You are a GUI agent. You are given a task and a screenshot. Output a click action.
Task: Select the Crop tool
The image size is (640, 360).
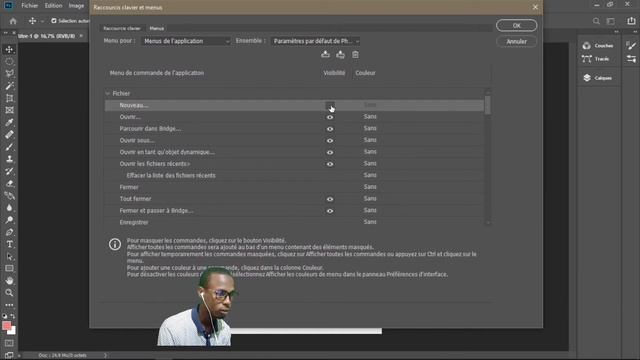(9, 98)
